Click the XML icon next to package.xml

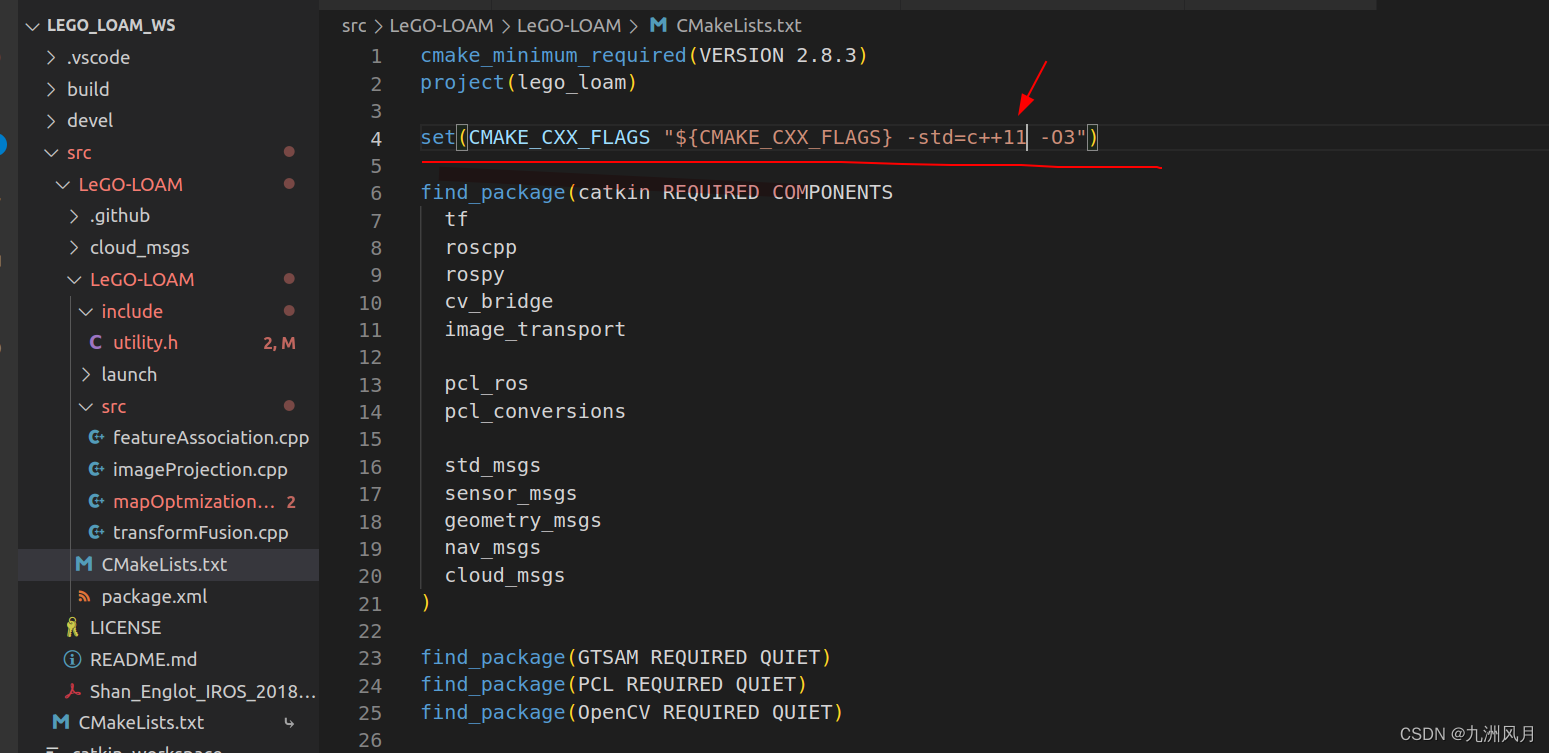tap(83, 596)
